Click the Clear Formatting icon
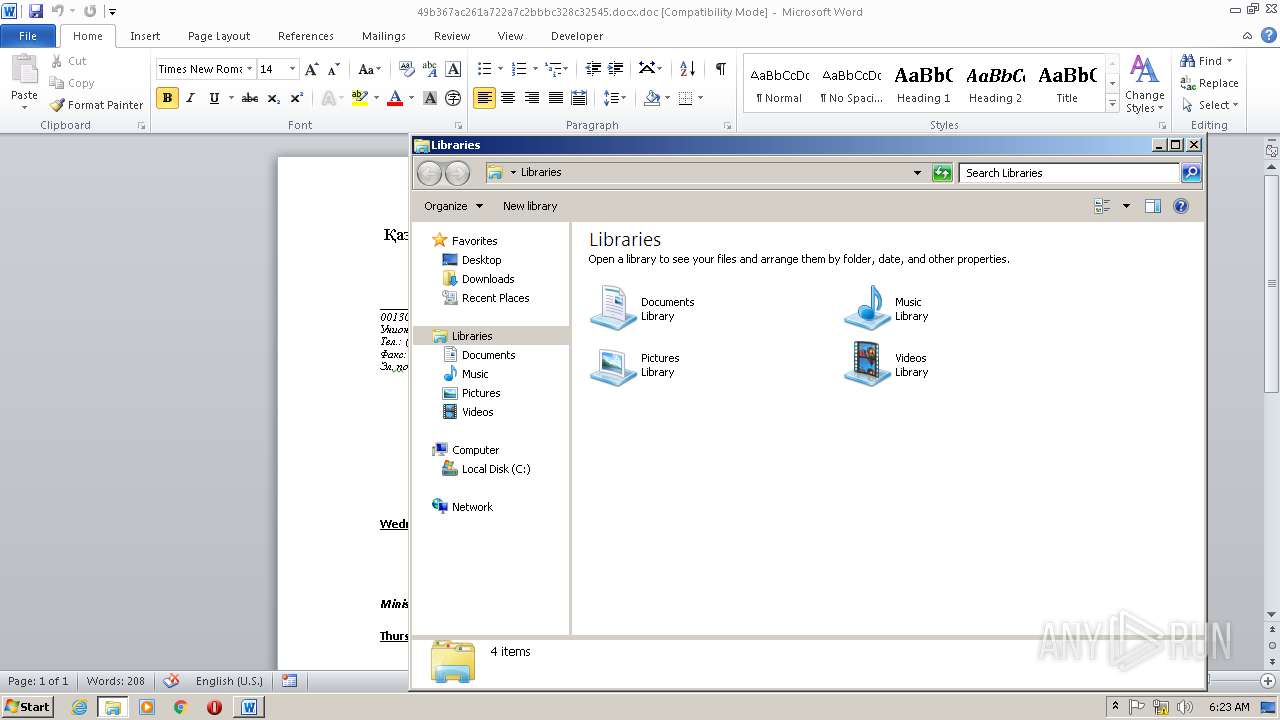The image size is (1280, 720). 407,69
